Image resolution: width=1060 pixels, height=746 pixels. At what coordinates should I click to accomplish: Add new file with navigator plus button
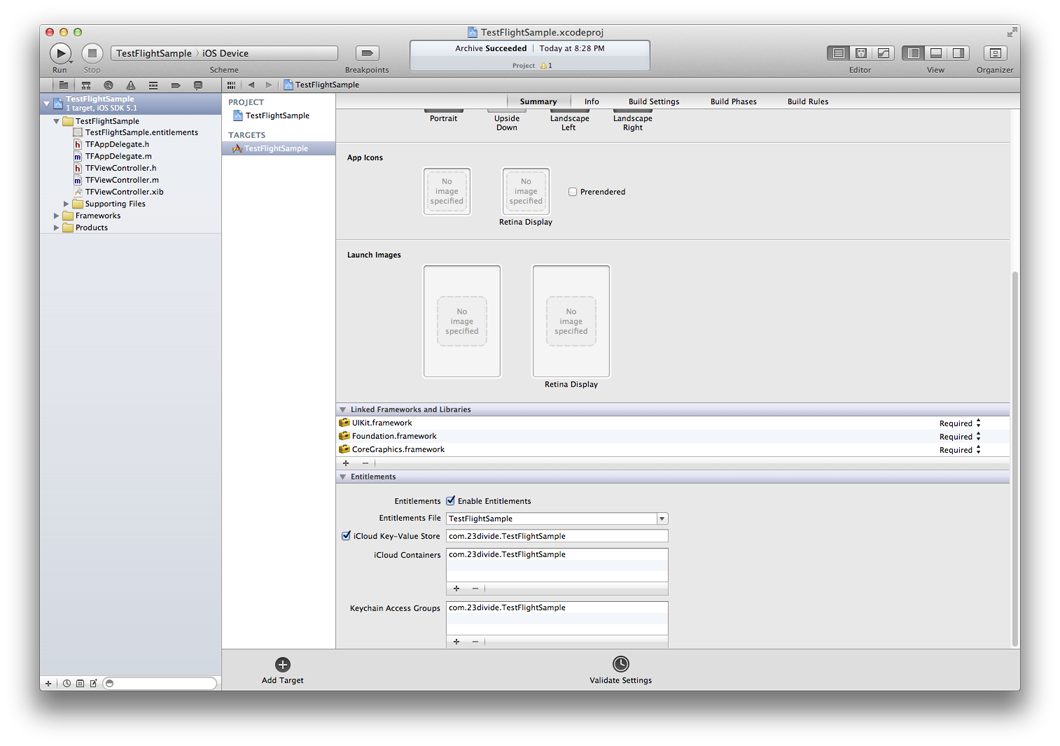pyautogui.click(x=48, y=683)
